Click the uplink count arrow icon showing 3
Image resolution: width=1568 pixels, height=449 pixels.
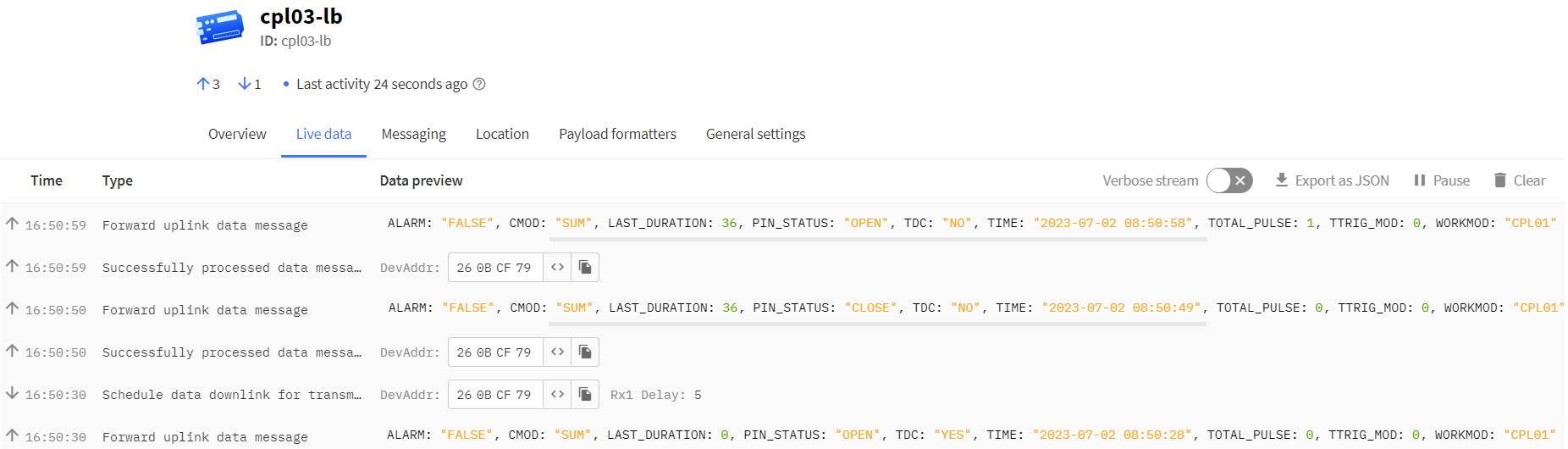pos(203,84)
